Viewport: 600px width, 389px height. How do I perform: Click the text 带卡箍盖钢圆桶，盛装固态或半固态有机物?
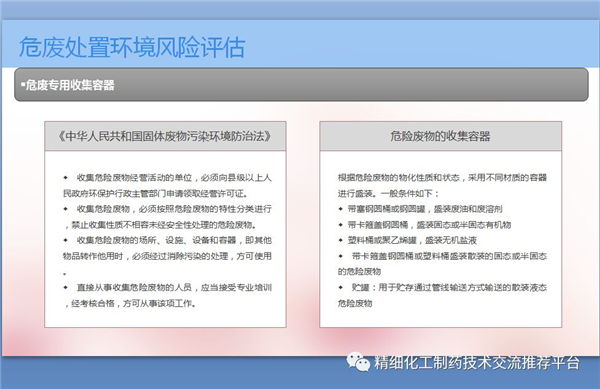(429, 225)
